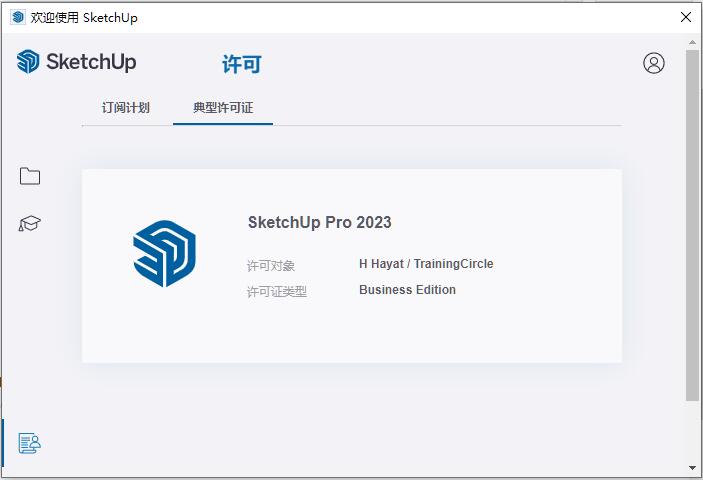Open the user account profile icon

point(654,63)
